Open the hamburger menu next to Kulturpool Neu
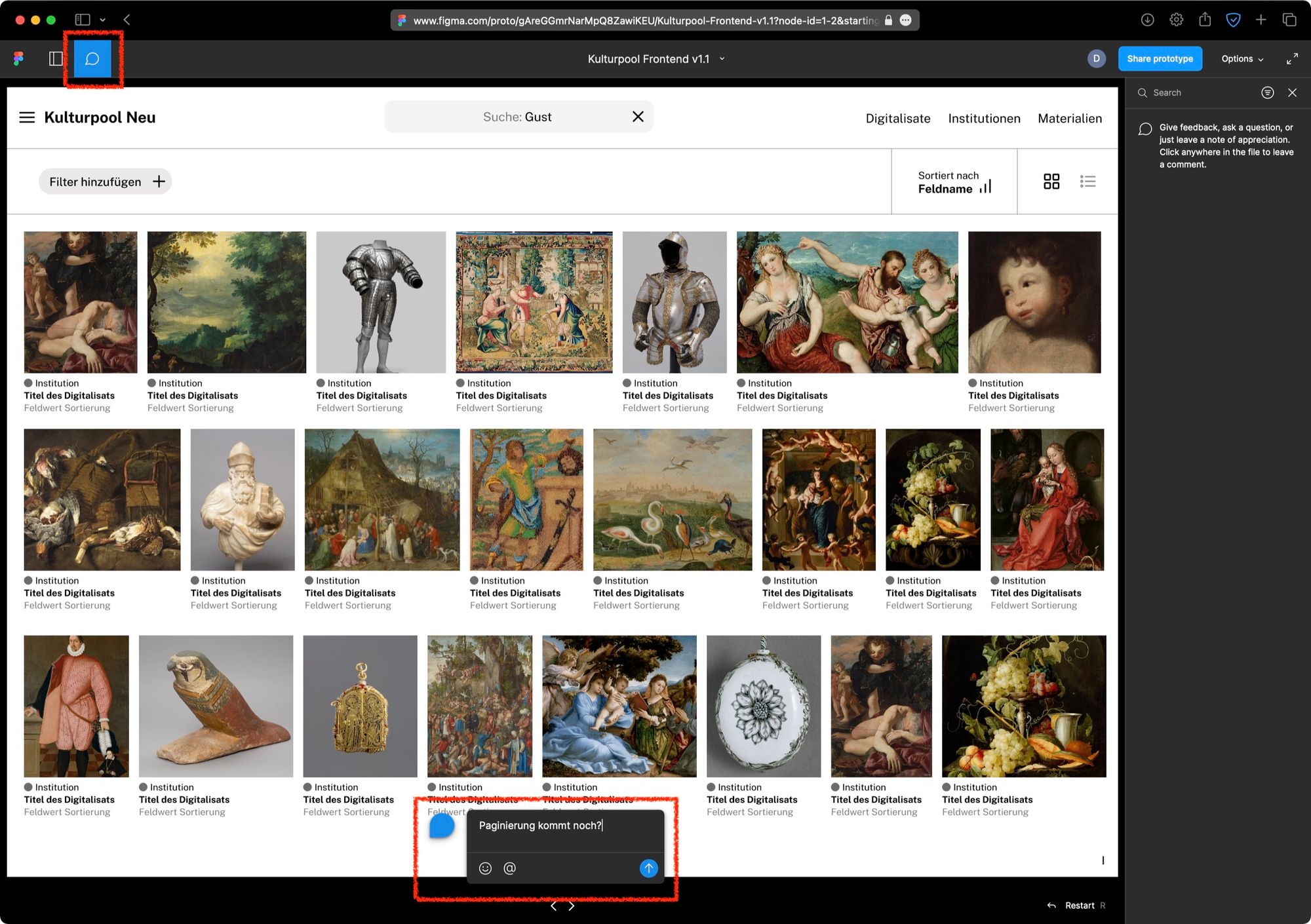 (x=27, y=117)
